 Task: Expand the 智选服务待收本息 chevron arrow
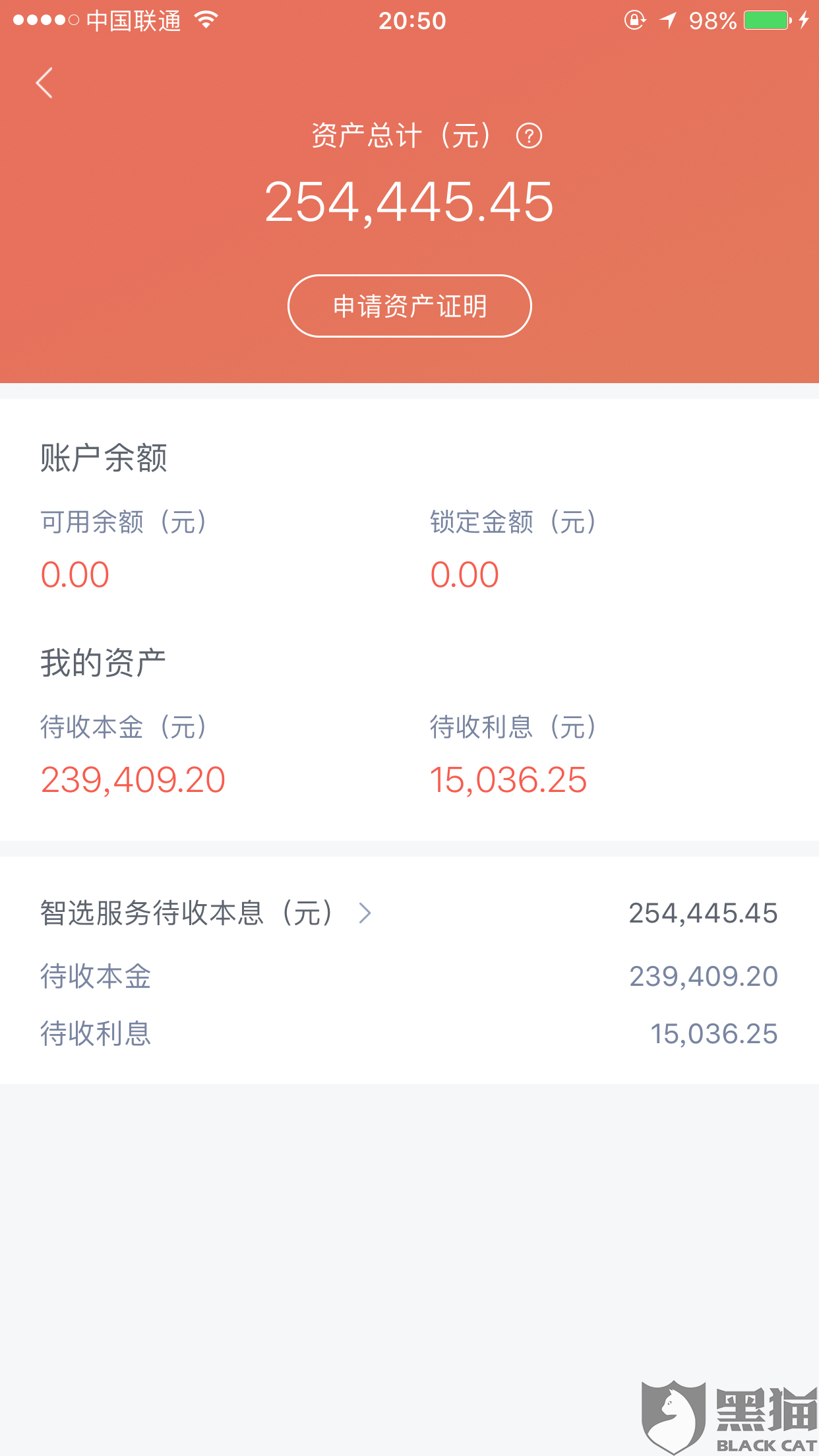[x=365, y=913]
